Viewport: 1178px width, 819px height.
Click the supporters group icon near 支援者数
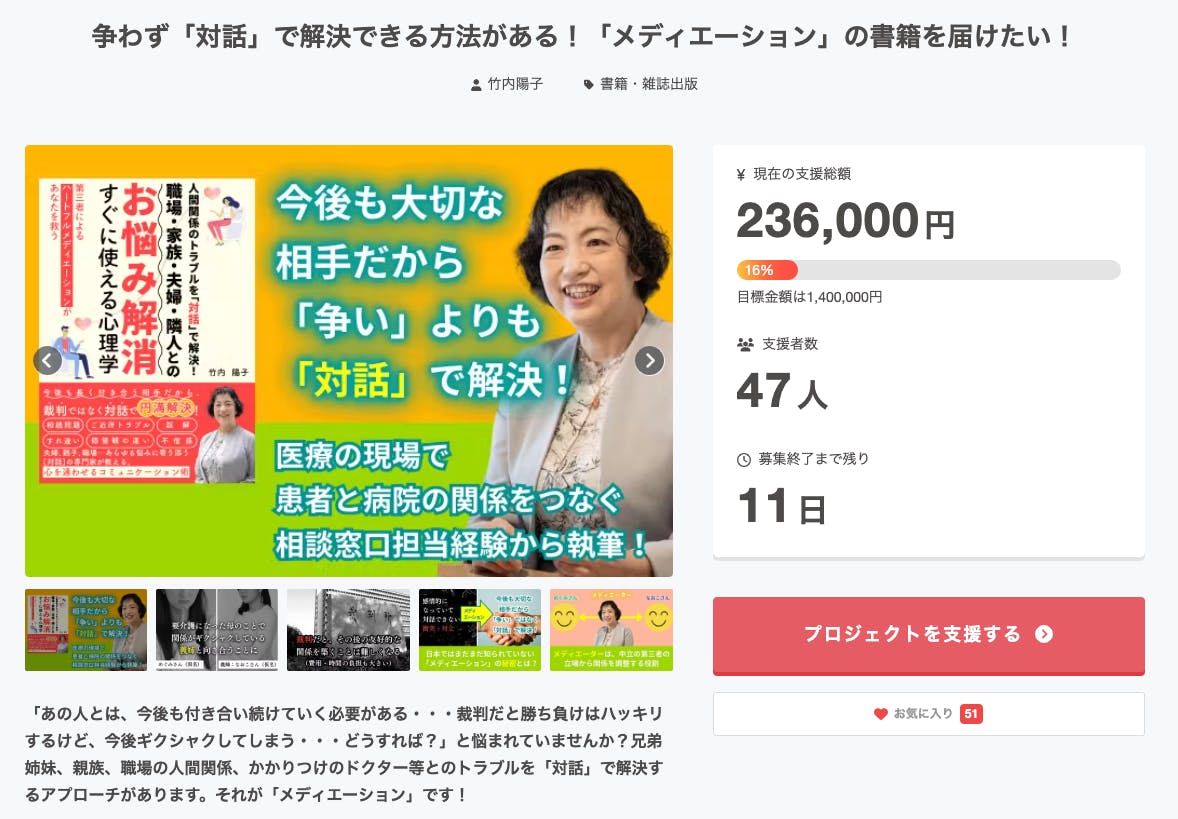[x=745, y=344]
